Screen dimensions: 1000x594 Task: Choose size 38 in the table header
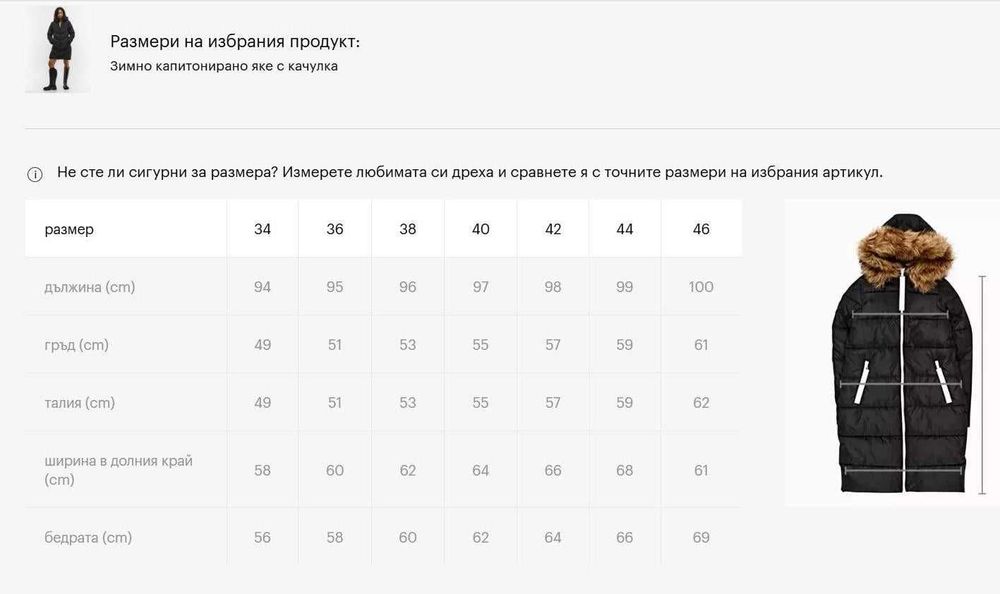coord(408,229)
